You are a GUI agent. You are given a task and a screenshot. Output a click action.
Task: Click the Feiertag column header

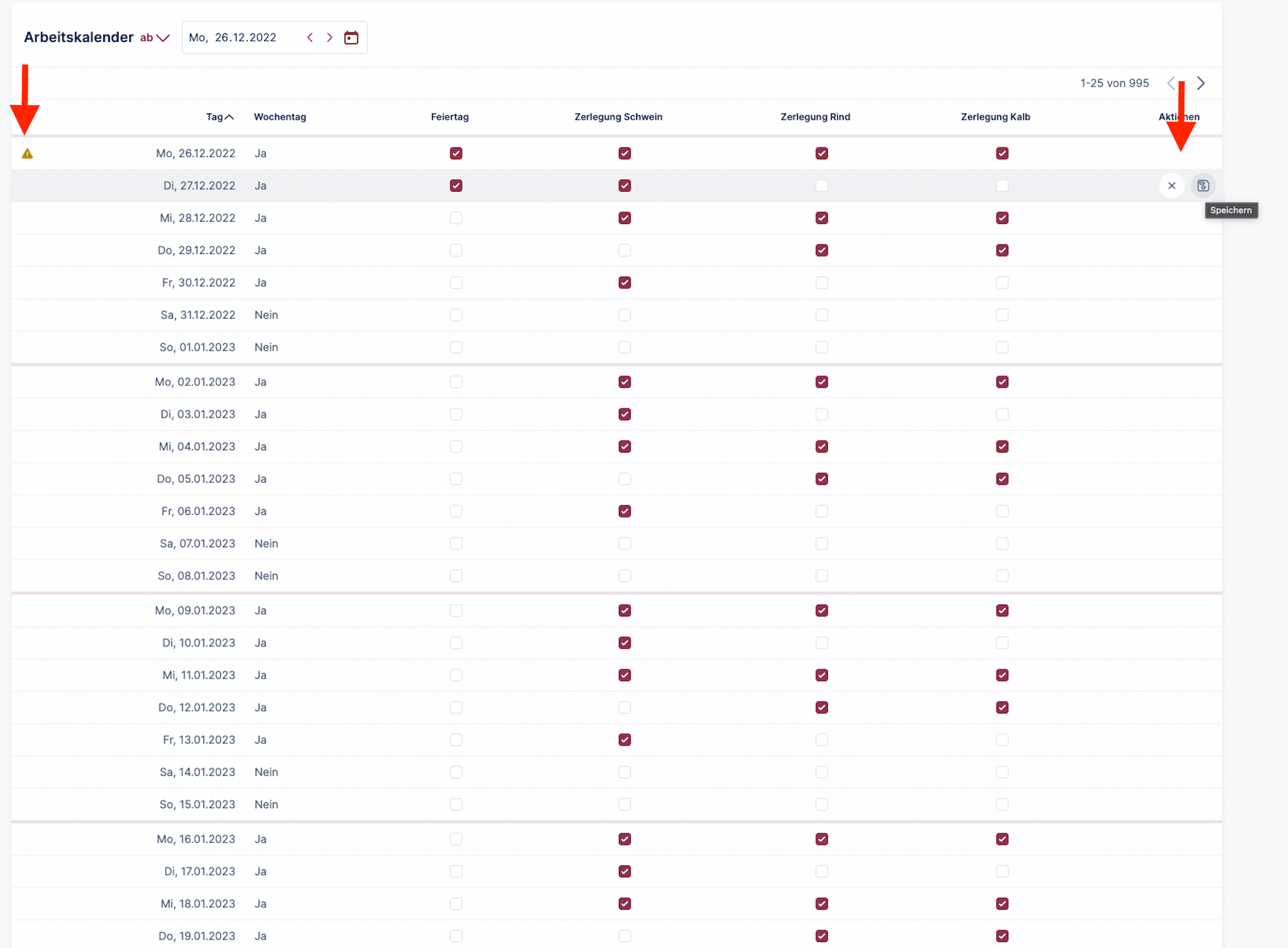pyautogui.click(x=450, y=117)
